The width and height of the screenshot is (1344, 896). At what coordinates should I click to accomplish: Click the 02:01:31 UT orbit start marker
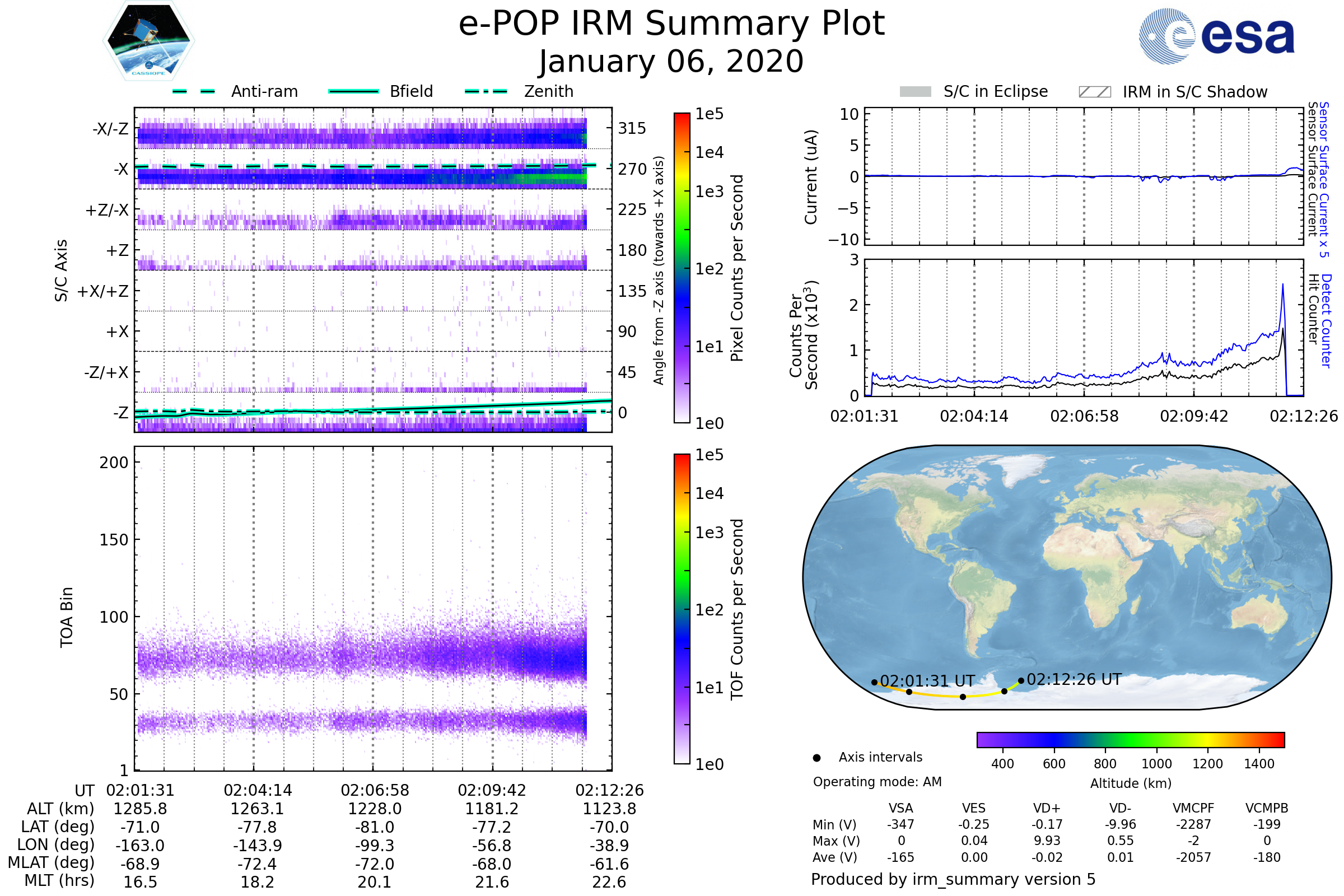pos(874,682)
